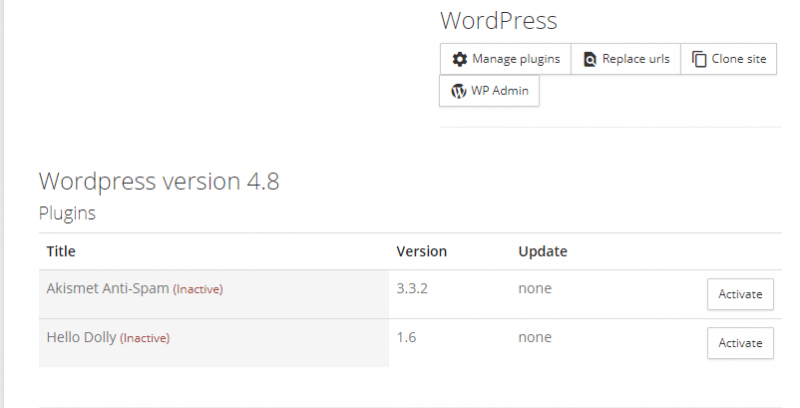800x408 pixels.
Task: Click the Title column header
Action: [x=61, y=251]
